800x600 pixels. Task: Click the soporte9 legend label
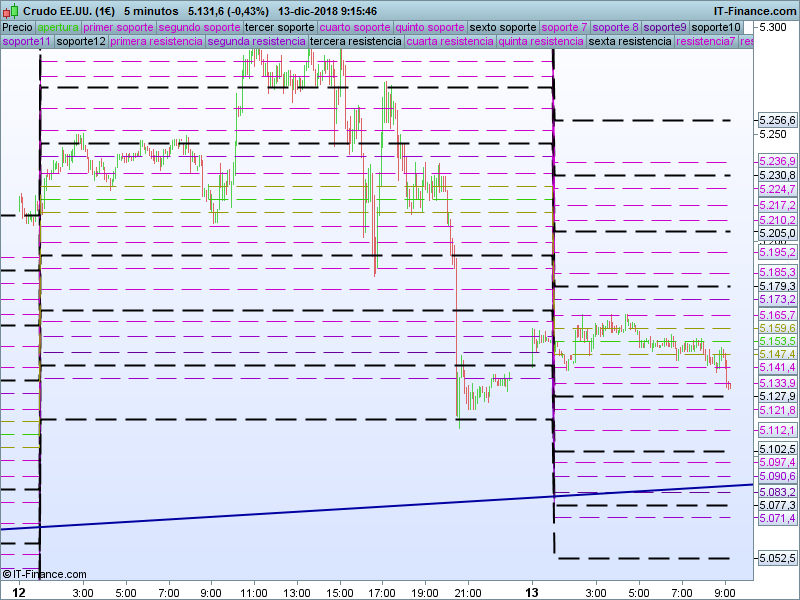[x=665, y=28]
